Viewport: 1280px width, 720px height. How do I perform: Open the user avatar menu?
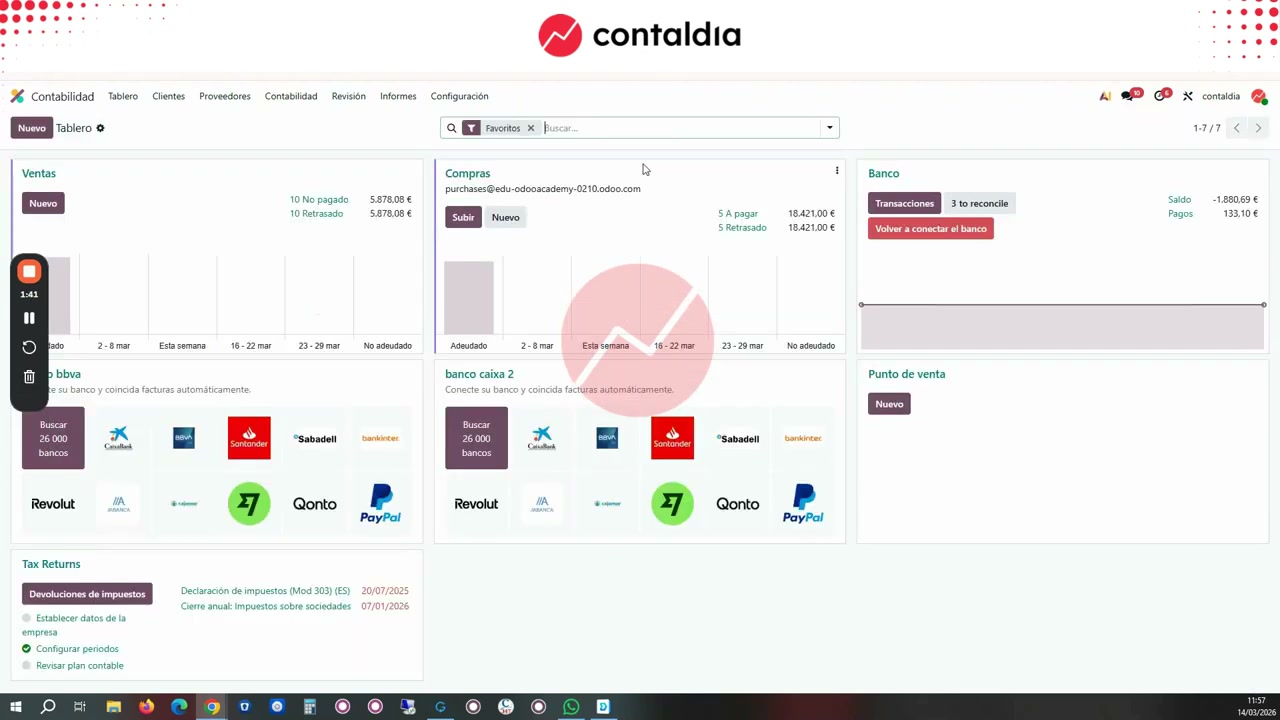[x=1259, y=96]
